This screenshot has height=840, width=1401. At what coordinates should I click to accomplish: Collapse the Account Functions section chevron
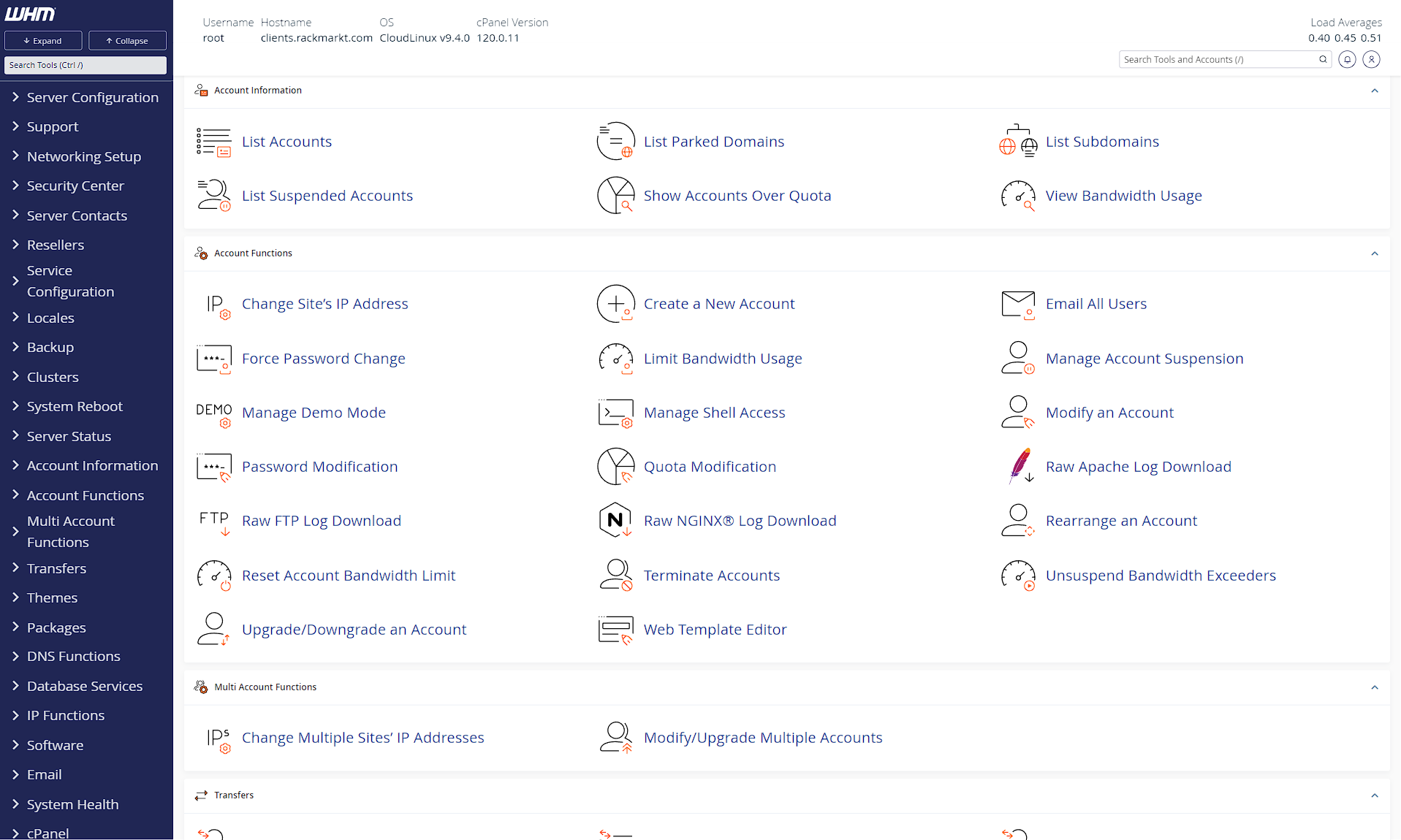[1375, 254]
